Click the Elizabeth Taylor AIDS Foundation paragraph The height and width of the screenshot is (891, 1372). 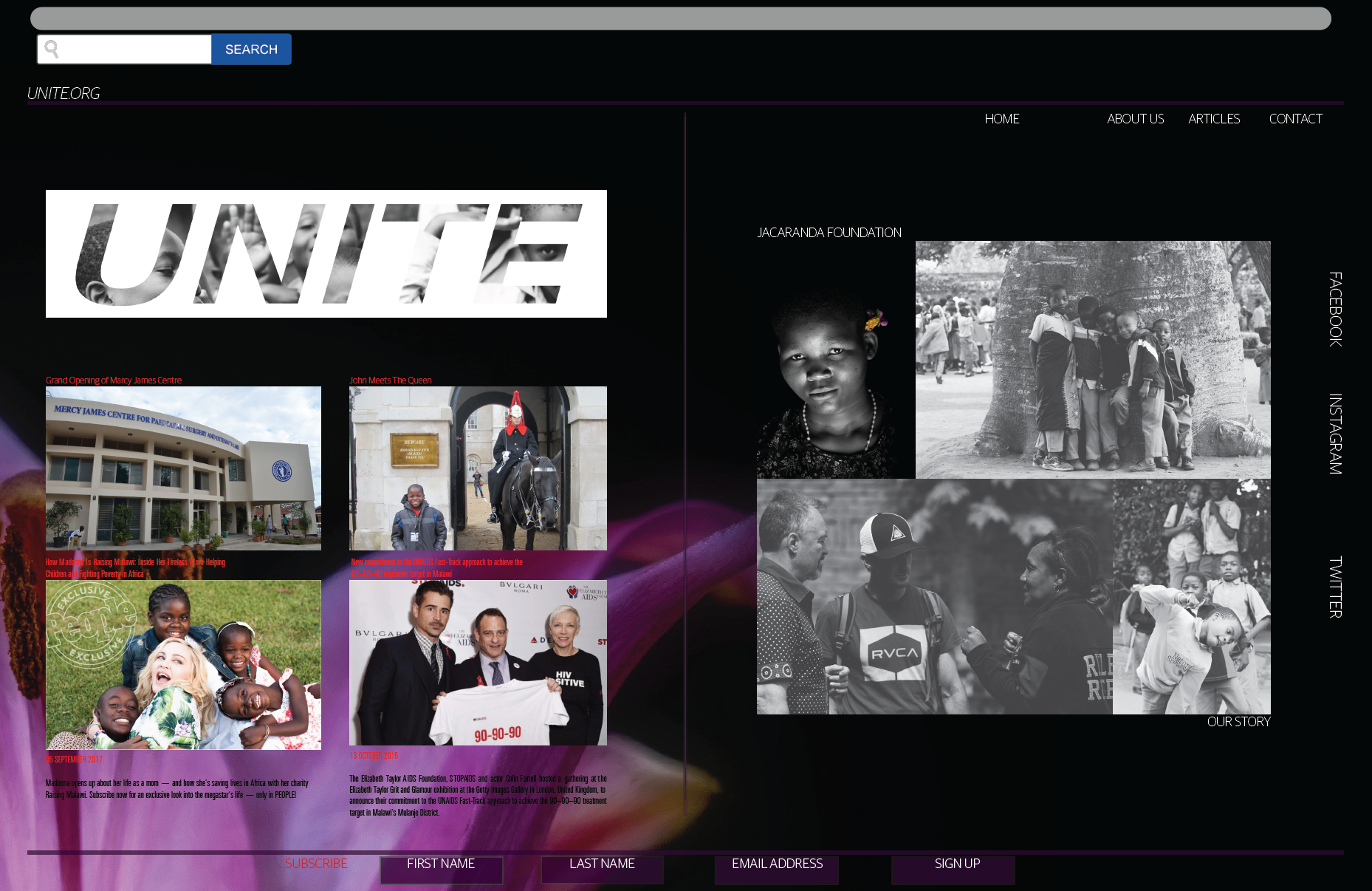(478, 796)
